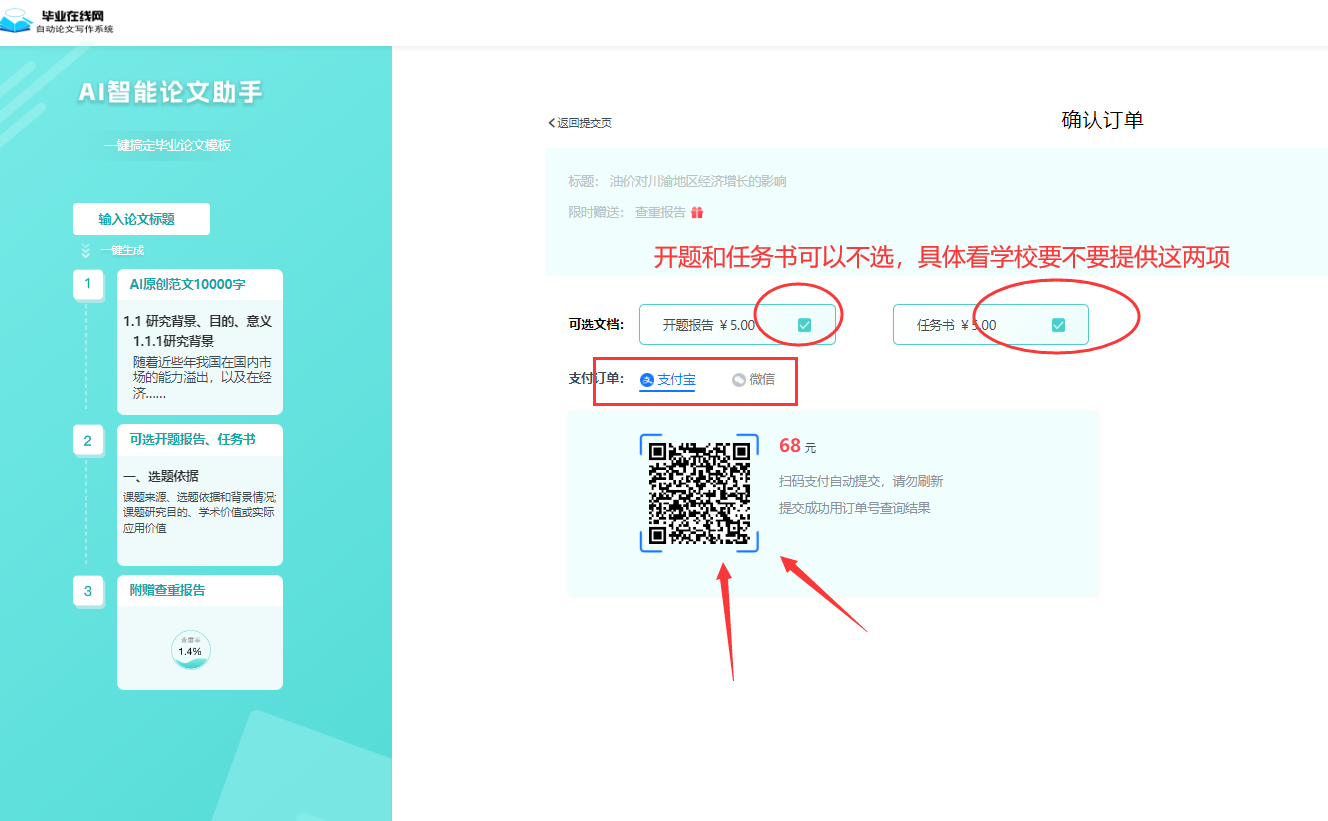
Task: Click the payment QR code
Action: click(x=699, y=492)
